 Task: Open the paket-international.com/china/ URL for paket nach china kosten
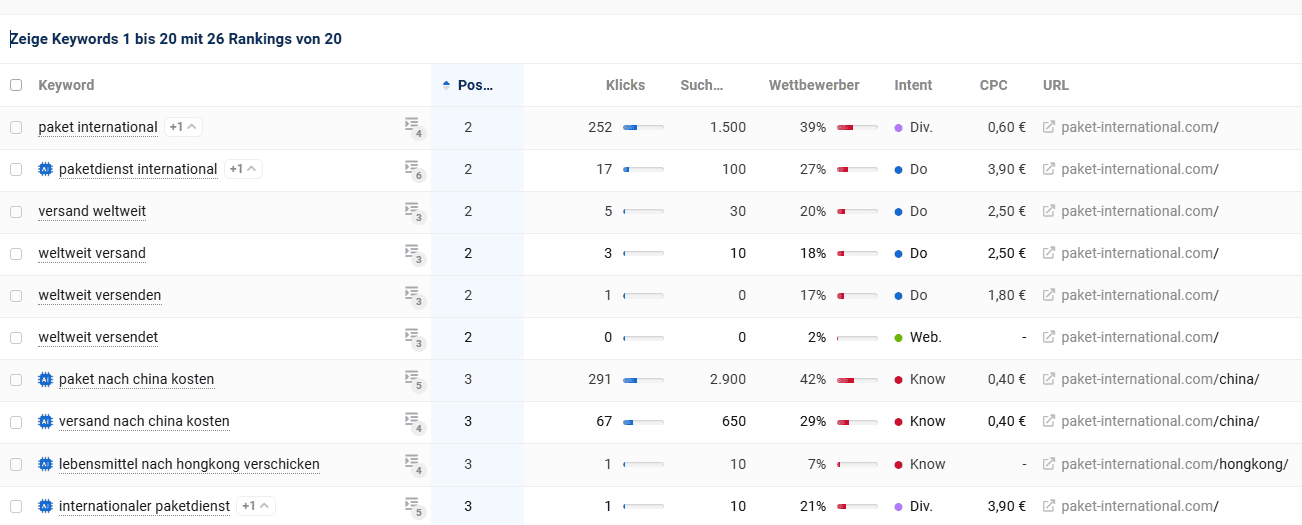pyautogui.click(x=1160, y=379)
